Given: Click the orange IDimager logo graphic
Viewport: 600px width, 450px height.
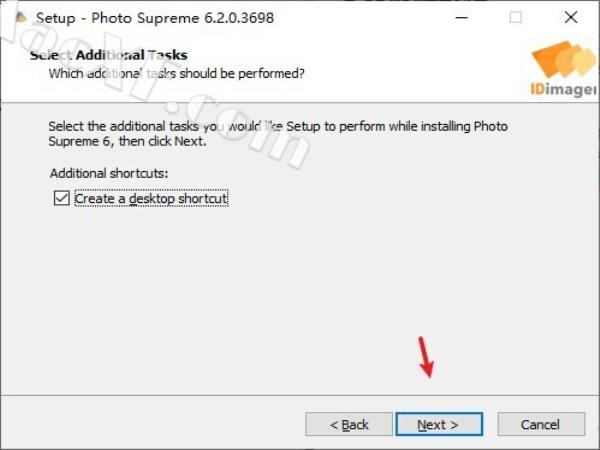Looking at the screenshot, I should [564, 60].
